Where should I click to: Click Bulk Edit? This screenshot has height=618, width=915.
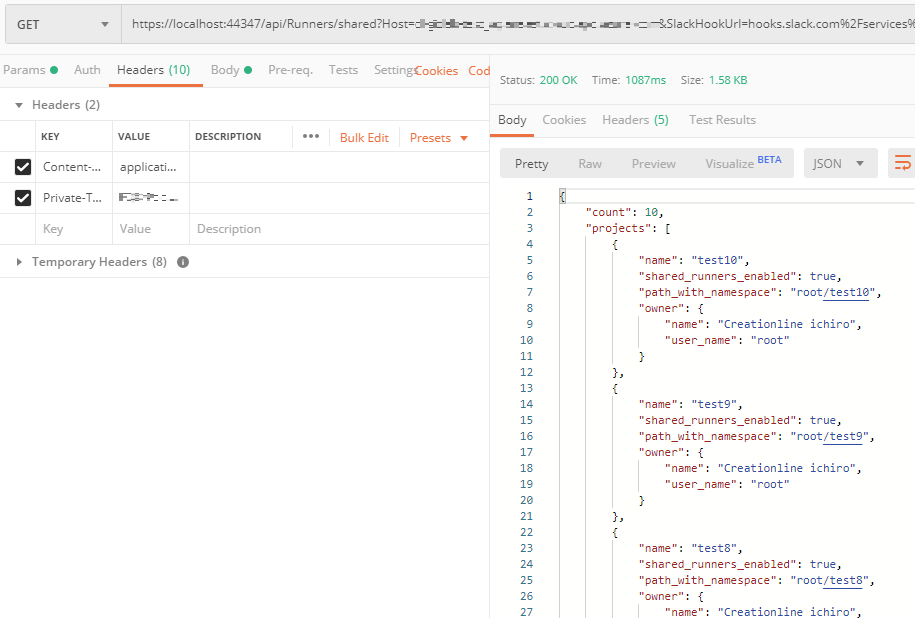pyautogui.click(x=364, y=138)
